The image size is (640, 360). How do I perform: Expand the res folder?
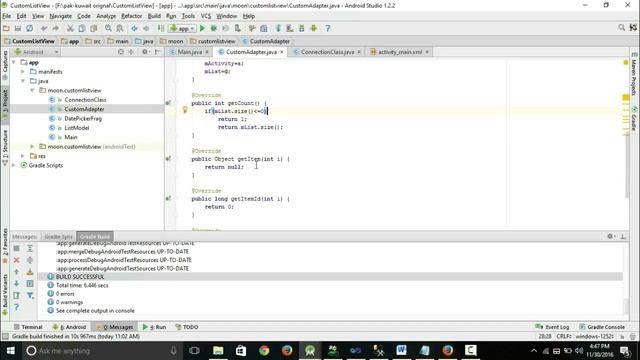pos(23,156)
